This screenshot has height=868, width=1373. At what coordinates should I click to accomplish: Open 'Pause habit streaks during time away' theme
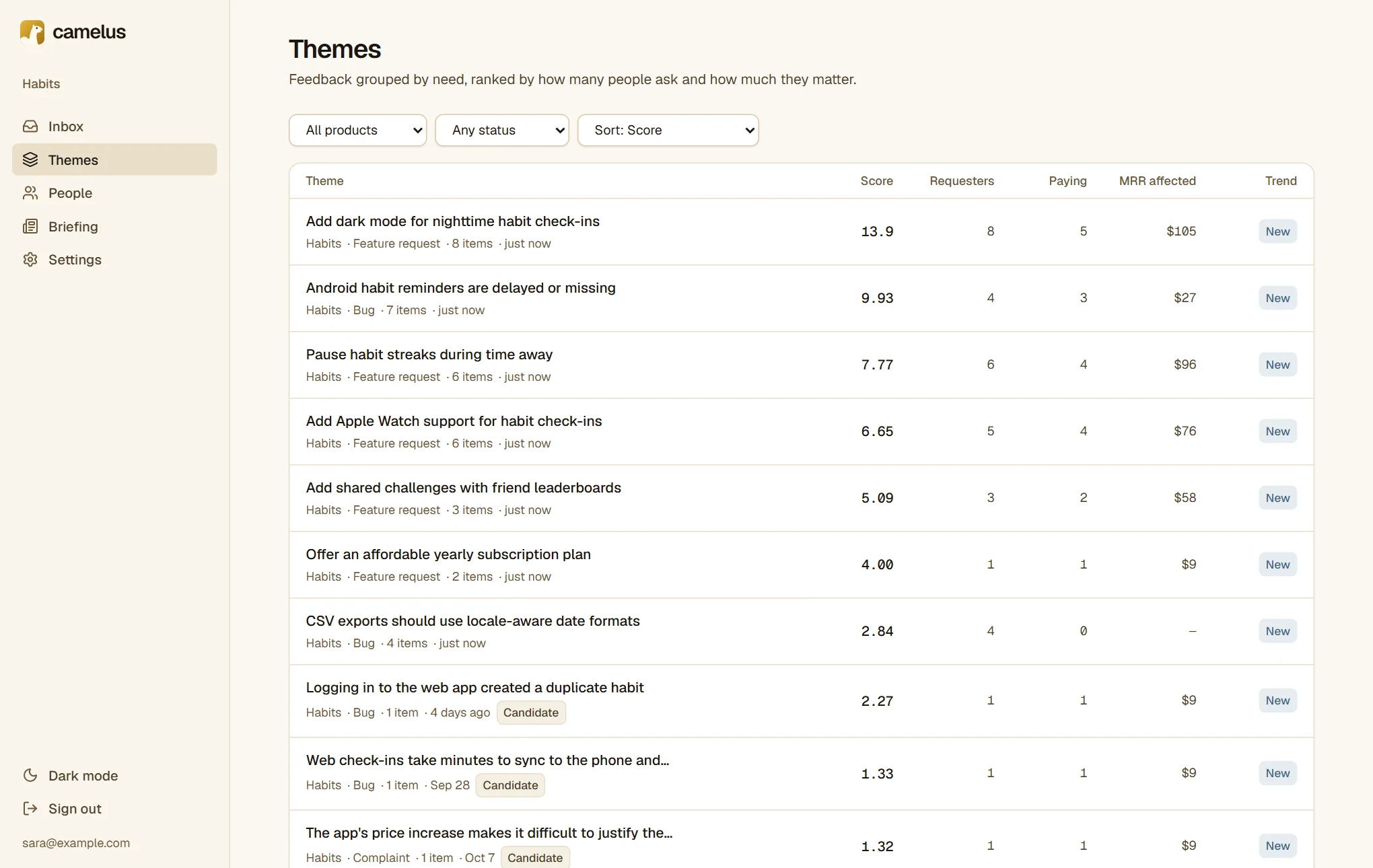[429, 355]
